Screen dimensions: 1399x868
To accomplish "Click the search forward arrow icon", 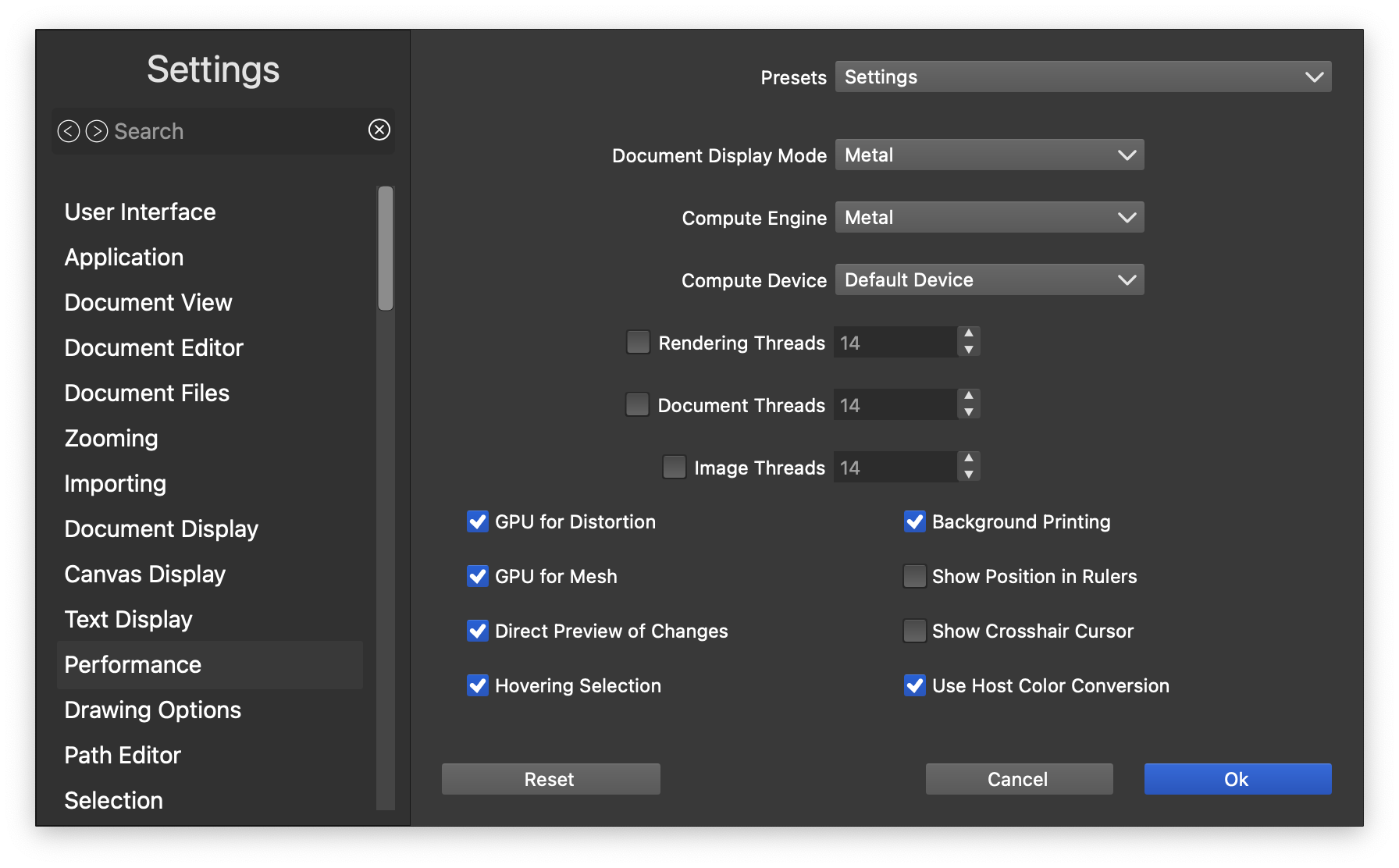I will pos(97,131).
